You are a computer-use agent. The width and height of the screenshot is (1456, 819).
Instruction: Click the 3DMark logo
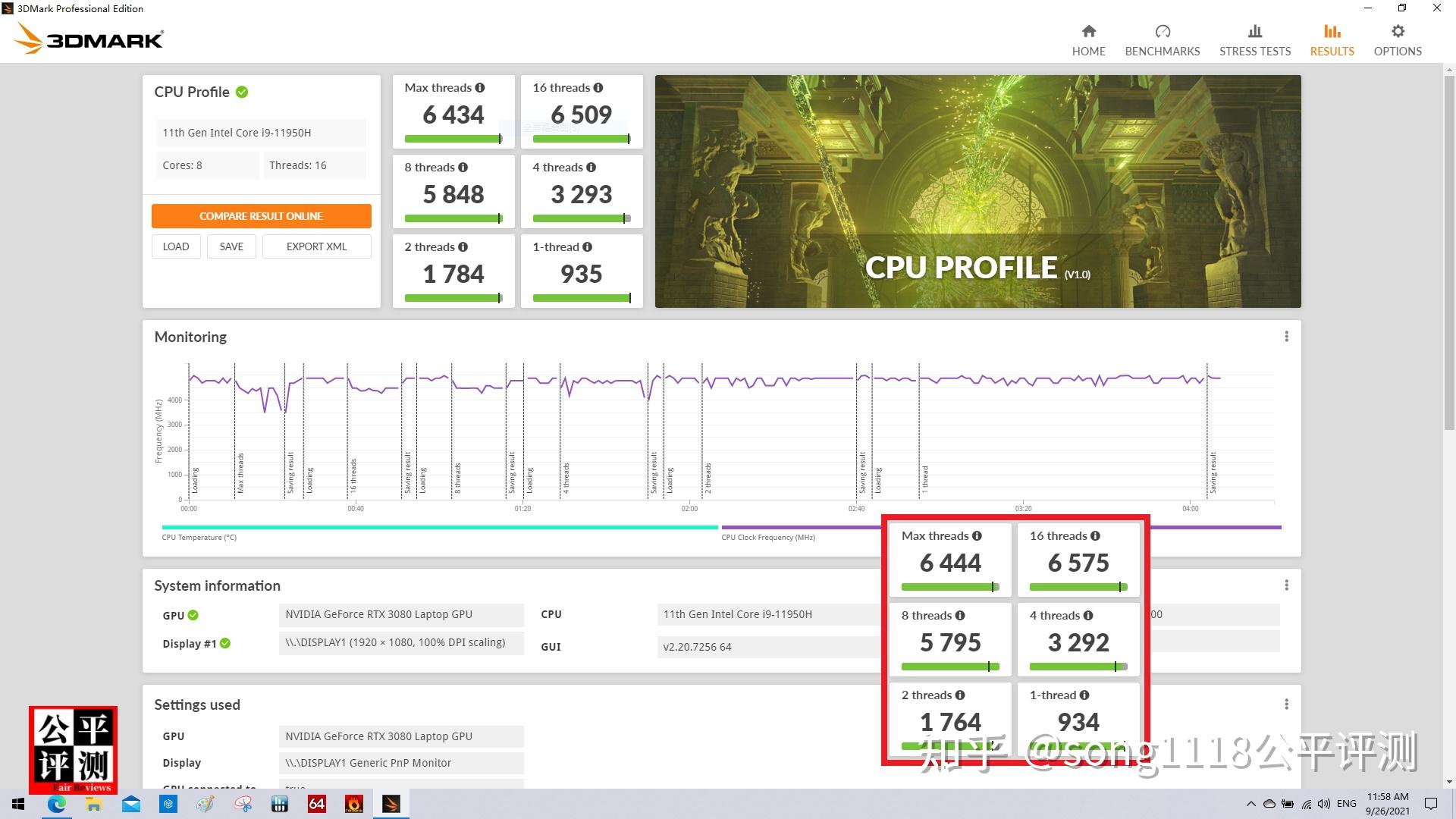[x=89, y=39]
